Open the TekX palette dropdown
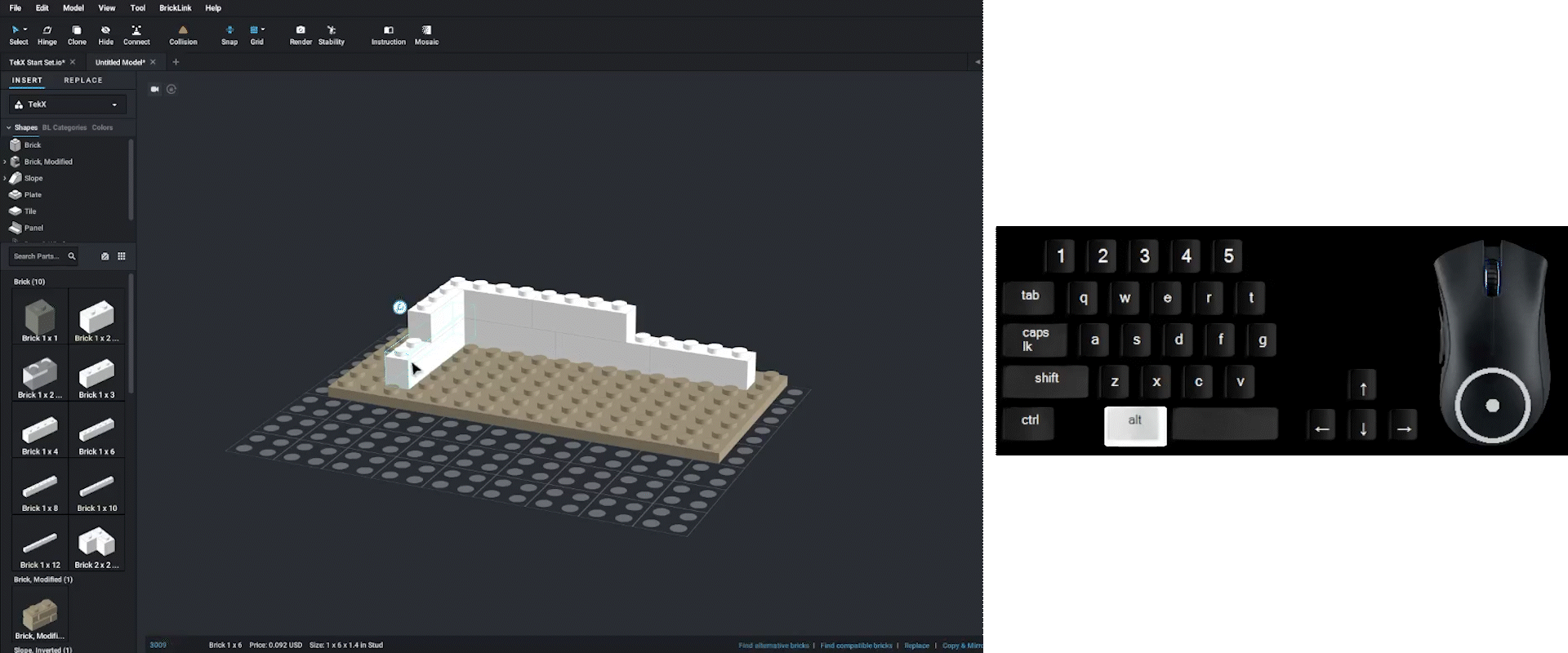Screen dimensions: 1568x653 [x=68, y=104]
